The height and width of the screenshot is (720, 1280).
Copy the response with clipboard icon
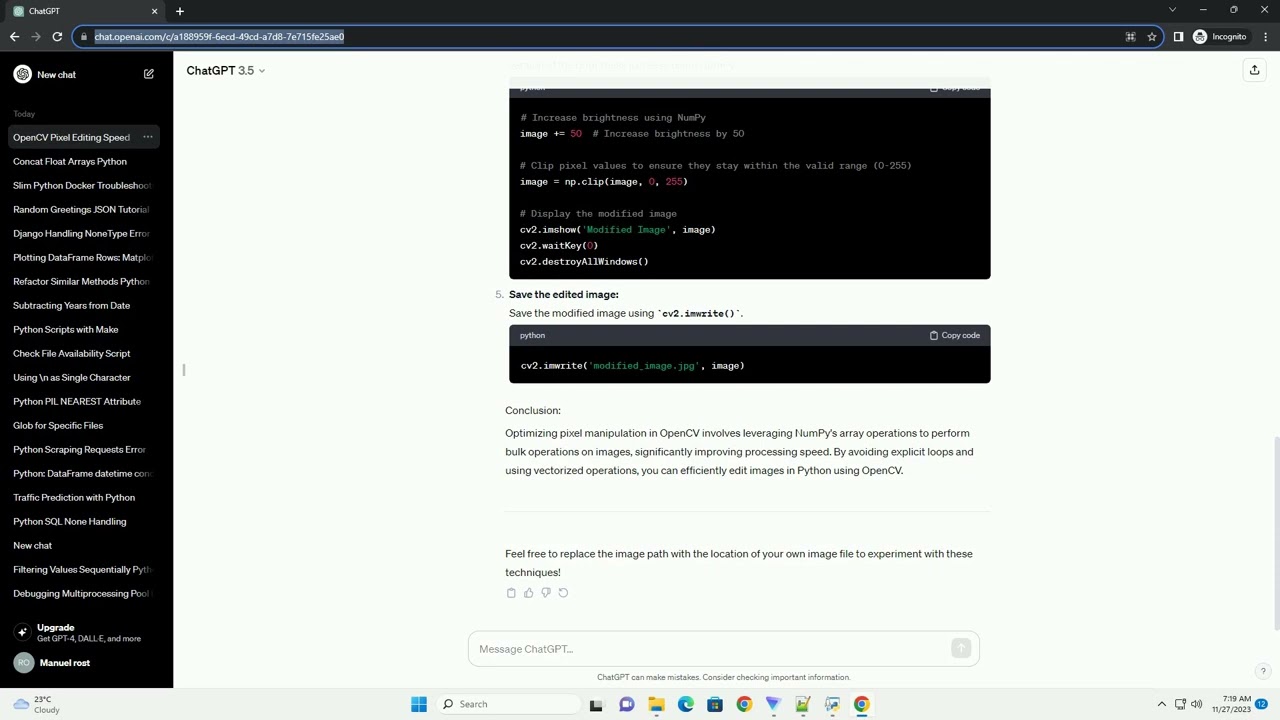tap(511, 593)
